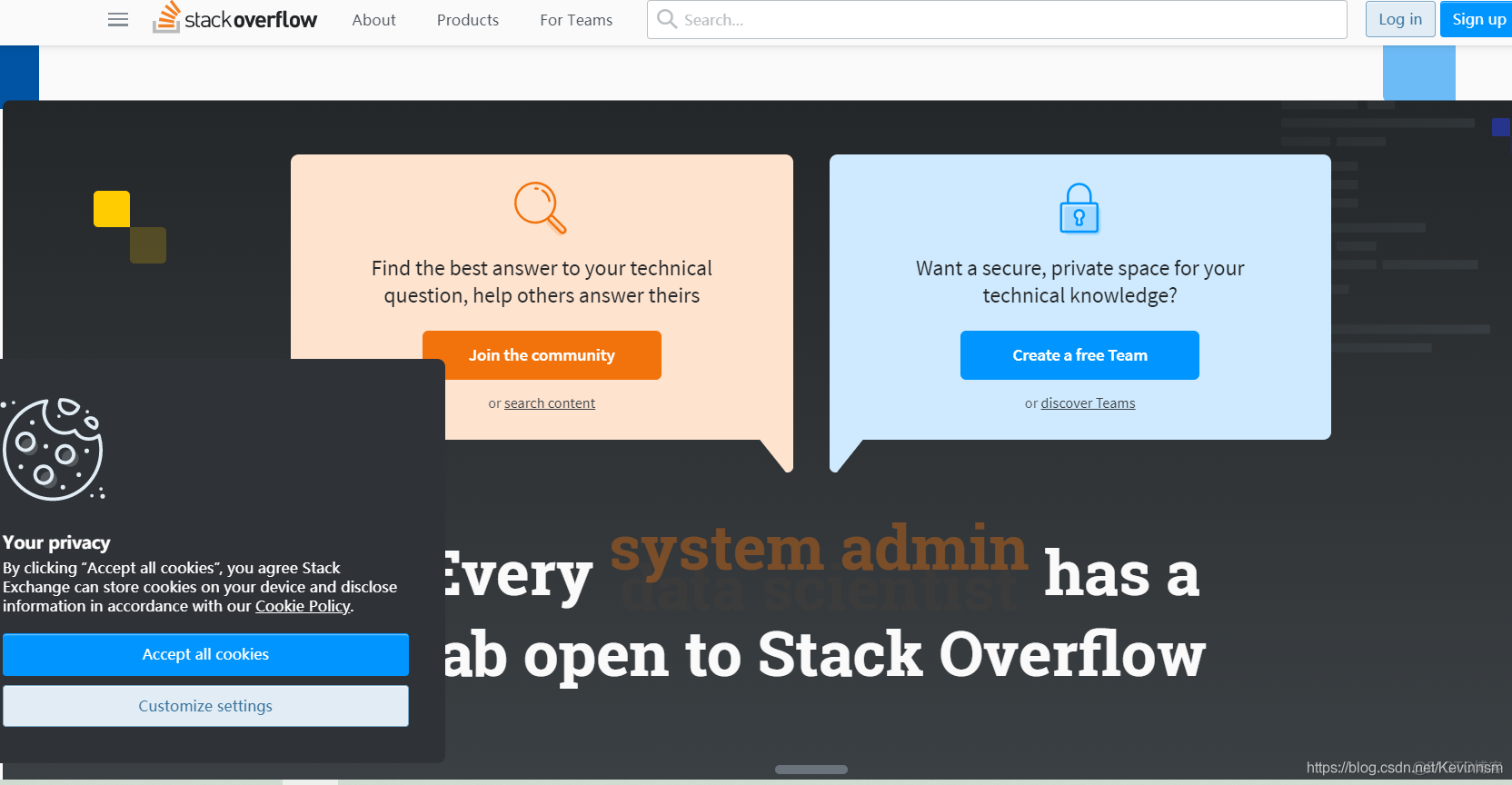Click the 'Want a secure, private space' text

click(x=1079, y=282)
